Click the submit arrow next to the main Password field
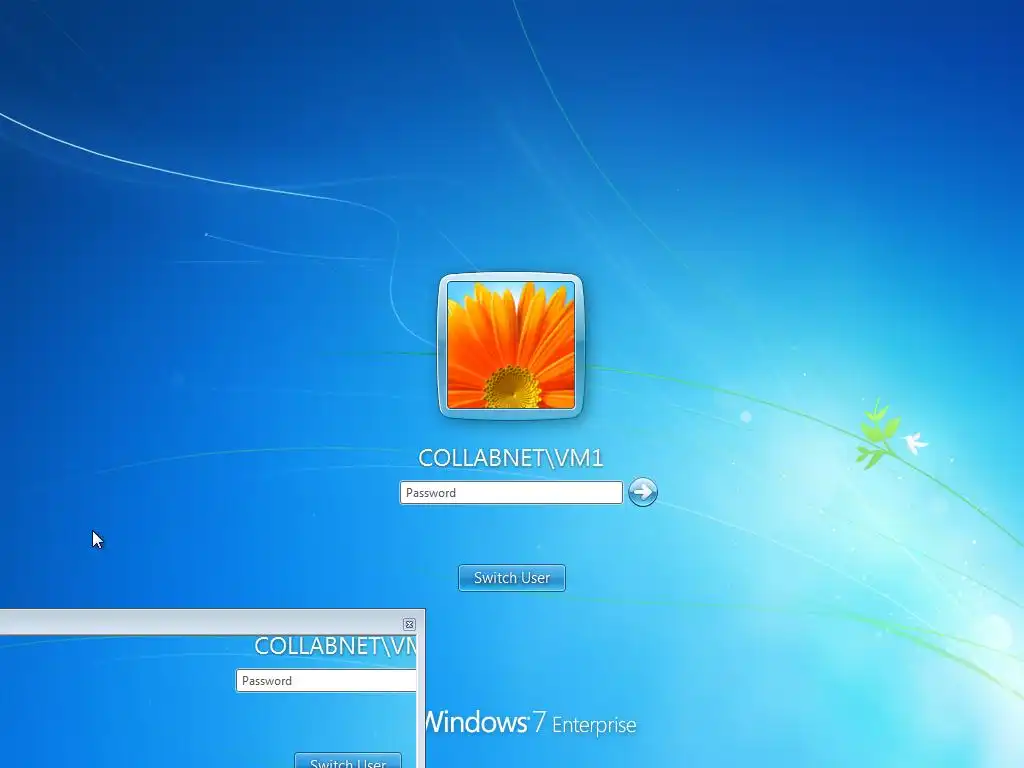This screenshot has width=1024, height=768. click(x=643, y=492)
